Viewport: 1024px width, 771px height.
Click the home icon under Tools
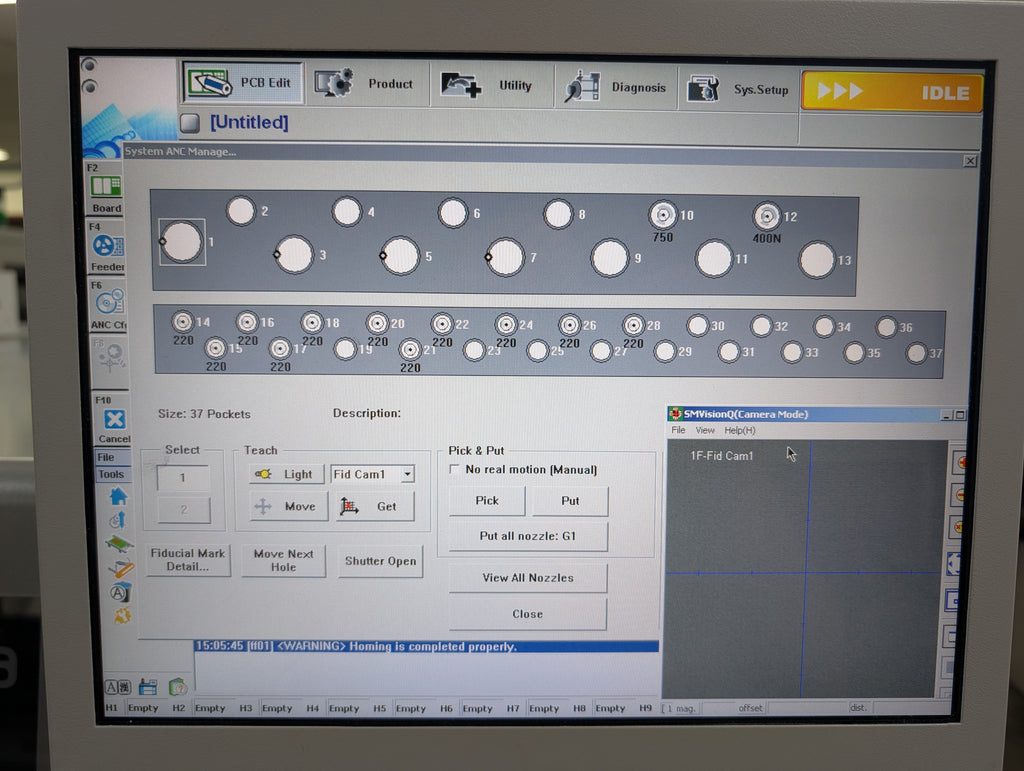118,496
